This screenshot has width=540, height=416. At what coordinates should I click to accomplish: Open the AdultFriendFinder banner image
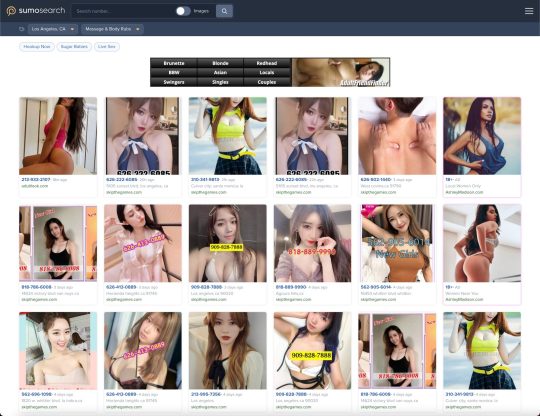tap(341, 72)
